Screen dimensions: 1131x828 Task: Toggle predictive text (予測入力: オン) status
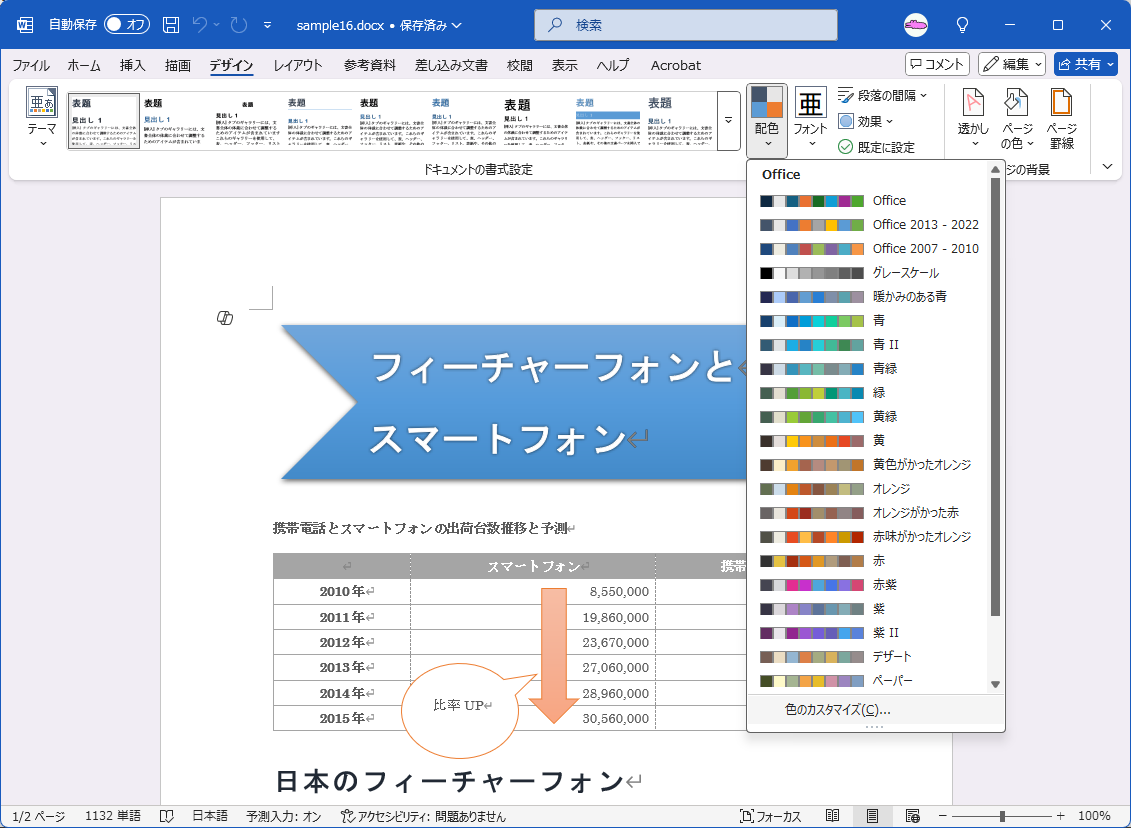(x=283, y=816)
